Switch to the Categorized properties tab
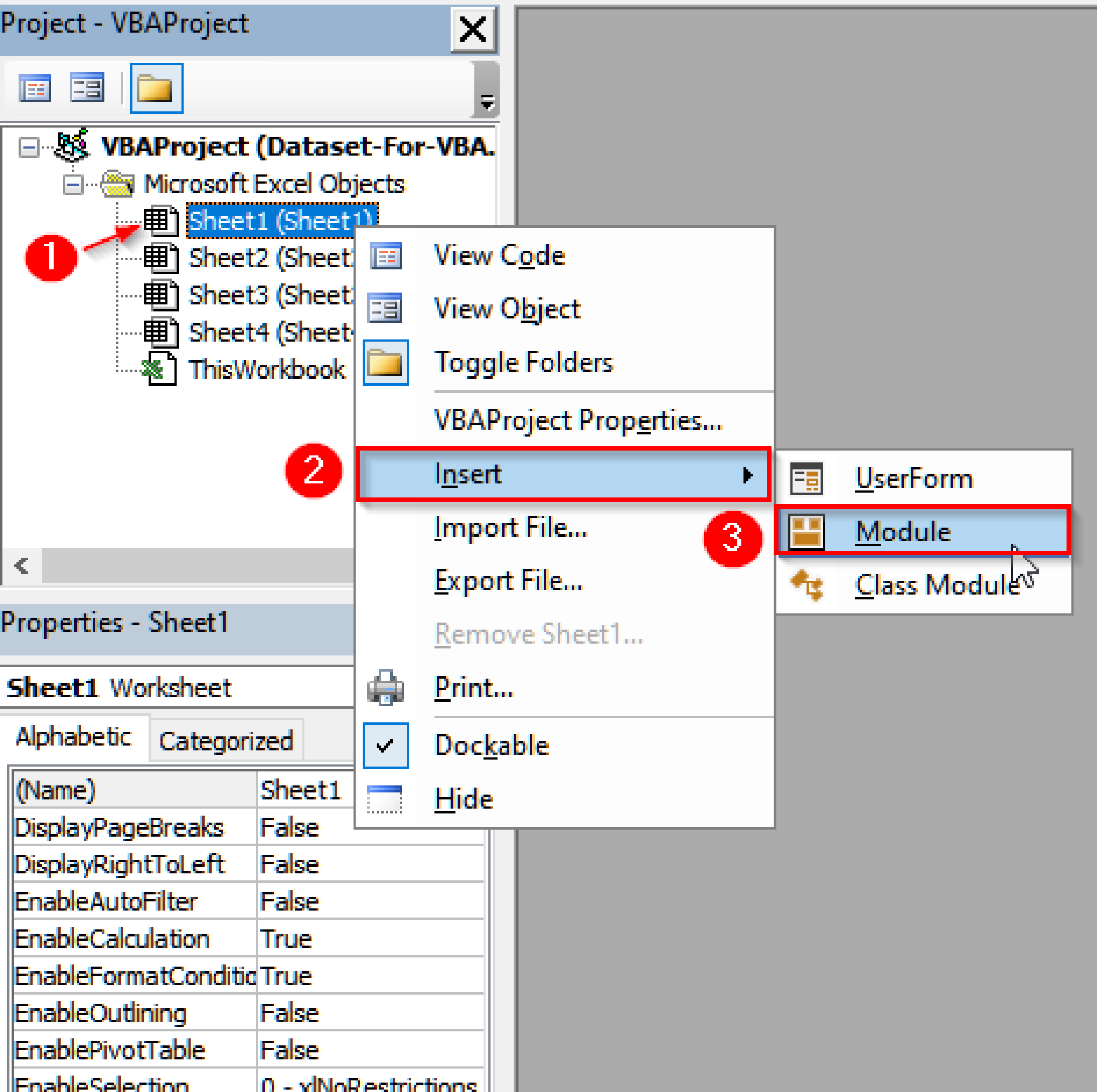 226,740
